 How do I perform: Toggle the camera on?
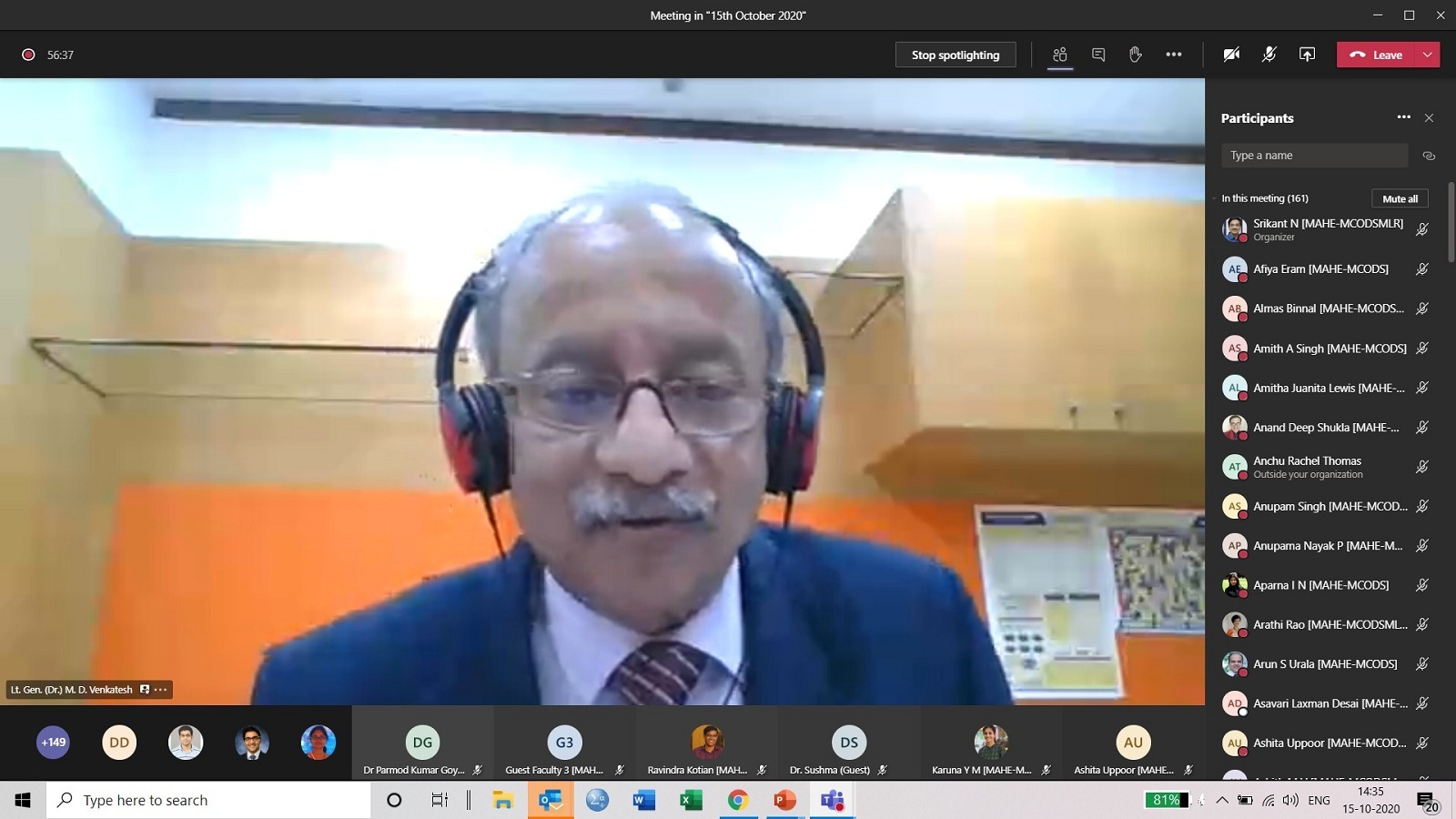point(1231,55)
